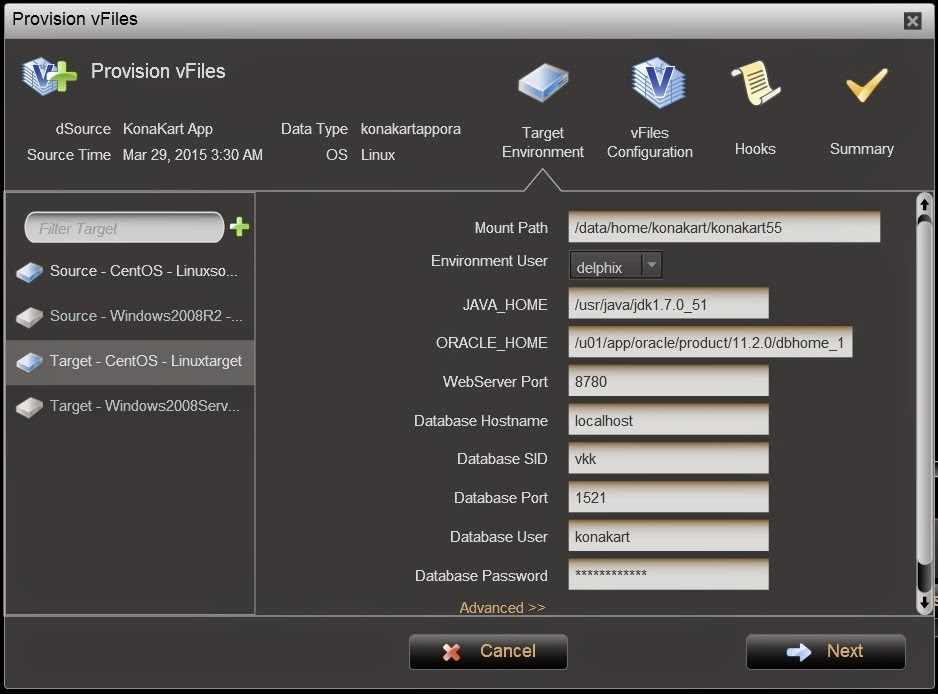Expand the Advanced >> section
The width and height of the screenshot is (938, 694).
[x=502, y=607]
